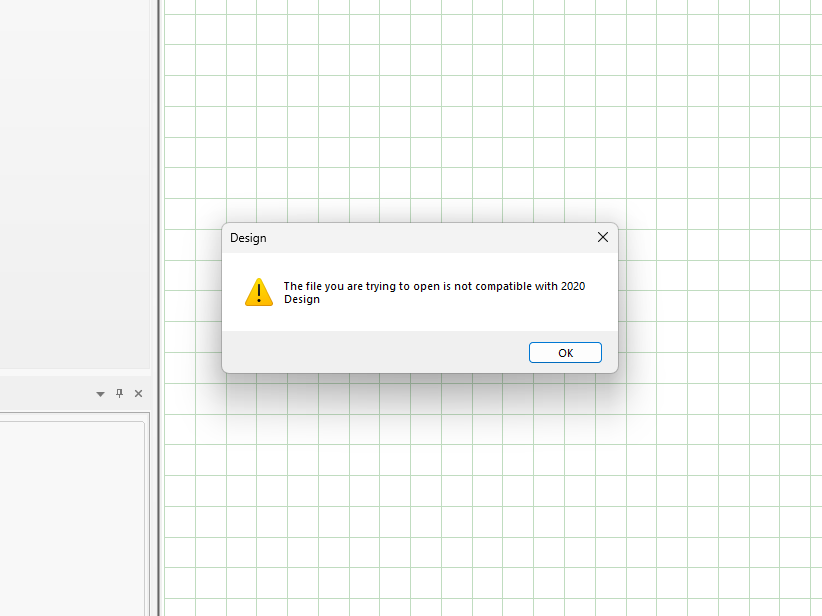Close the docked side panel

click(x=138, y=393)
